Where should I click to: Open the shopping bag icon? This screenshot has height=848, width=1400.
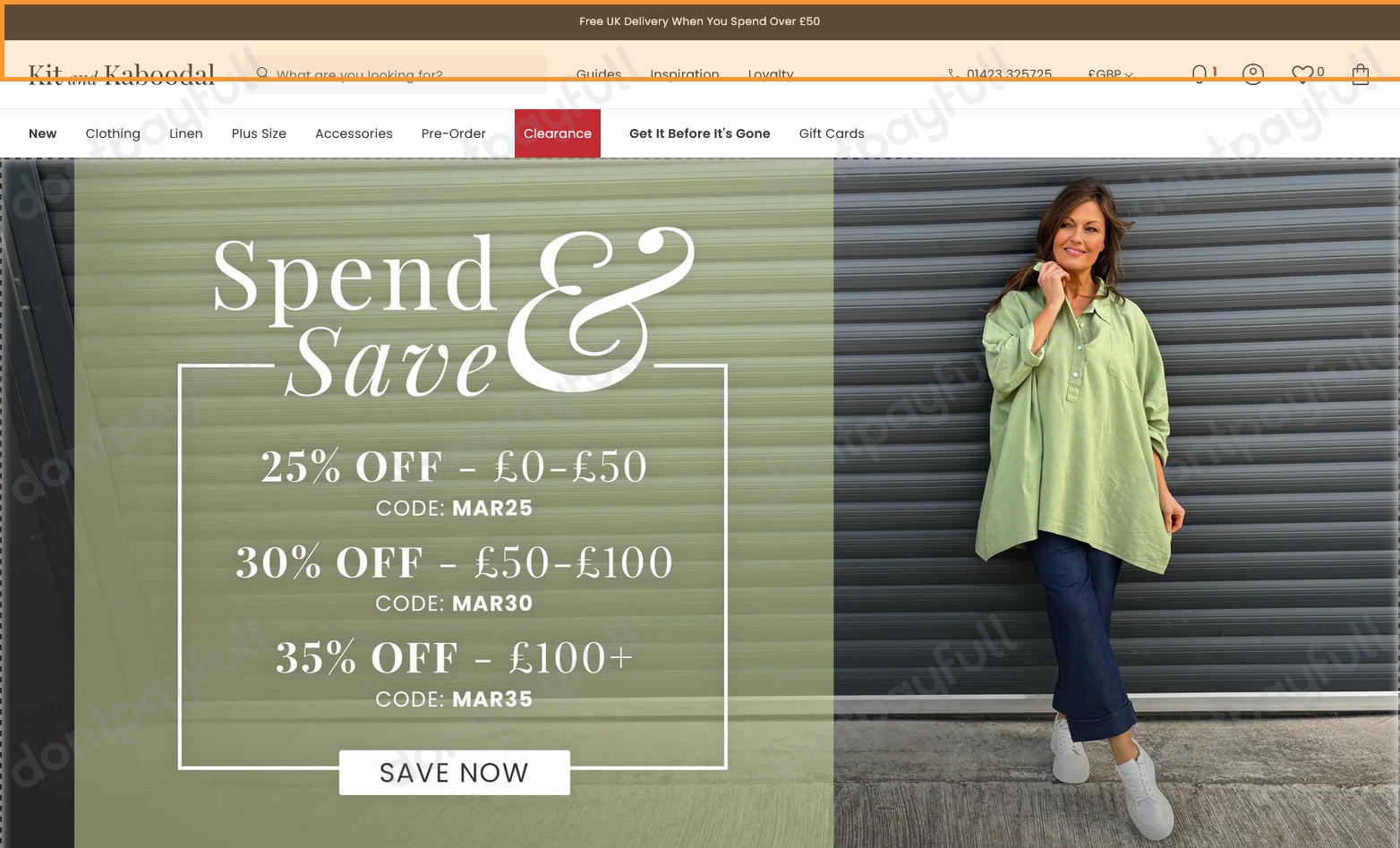(1361, 74)
